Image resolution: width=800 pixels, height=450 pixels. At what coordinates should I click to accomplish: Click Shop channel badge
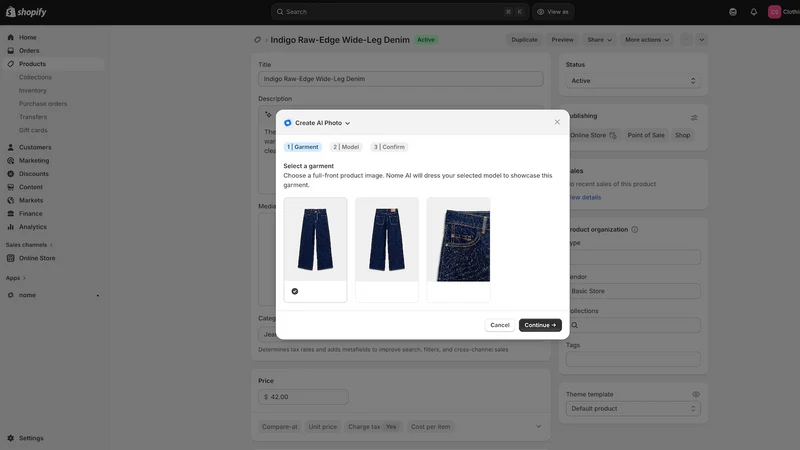pos(682,135)
